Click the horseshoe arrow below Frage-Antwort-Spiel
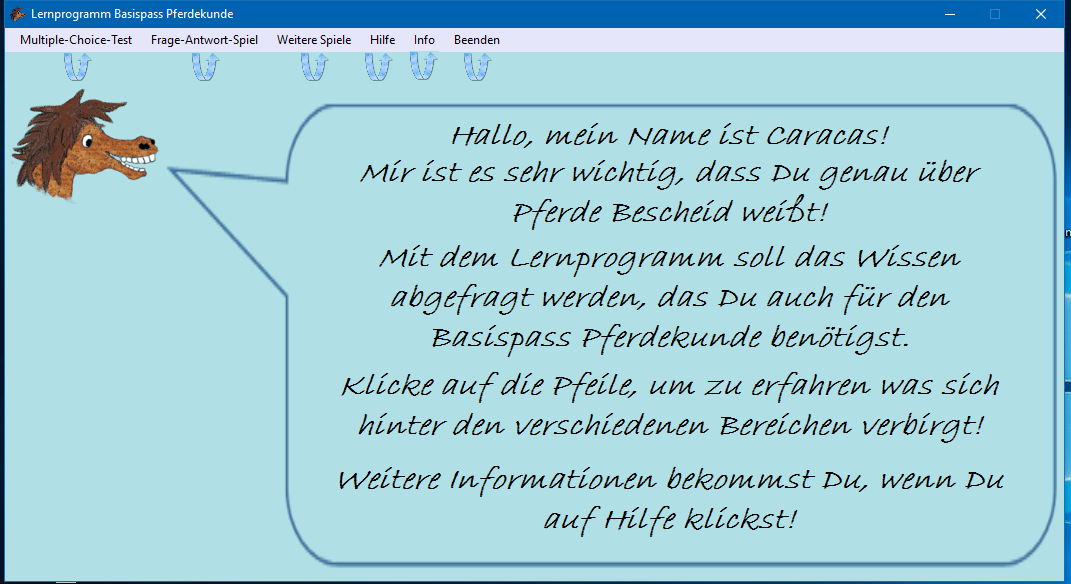Screen dimensions: 1071x584 pos(204,64)
